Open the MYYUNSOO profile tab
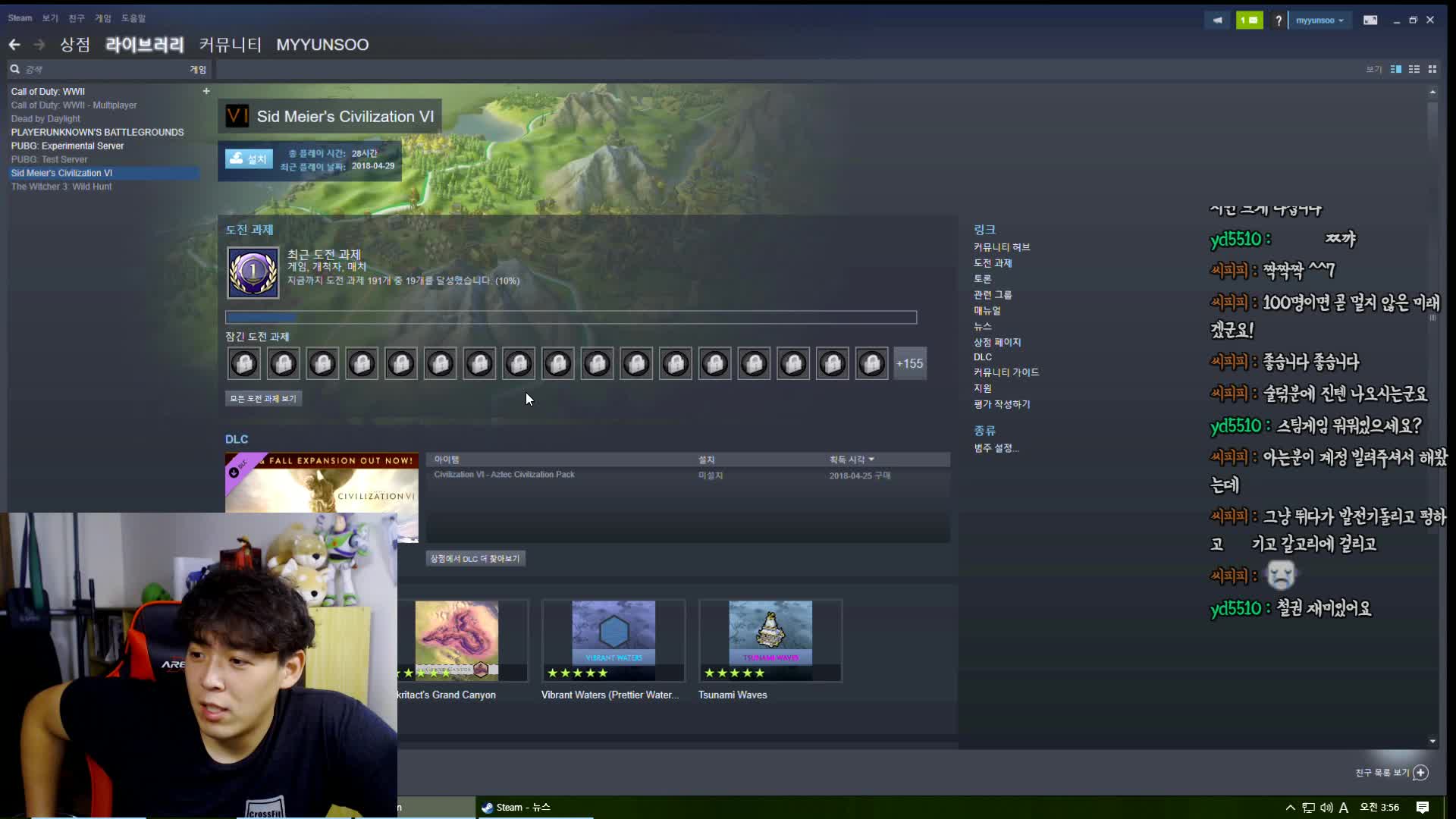The height and width of the screenshot is (819, 1456). [x=322, y=45]
